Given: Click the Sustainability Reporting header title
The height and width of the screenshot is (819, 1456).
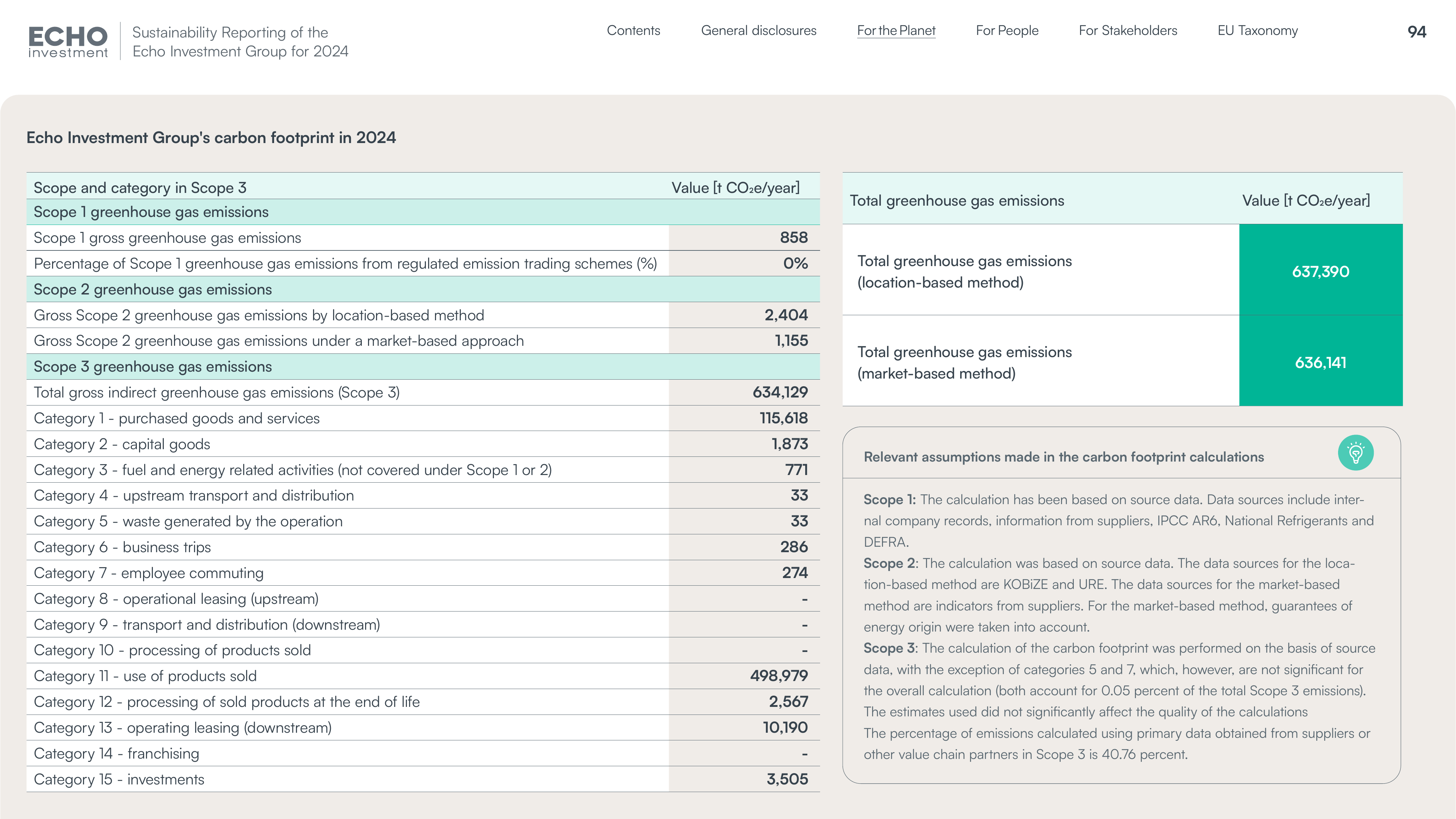Looking at the screenshot, I should click(240, 42).
